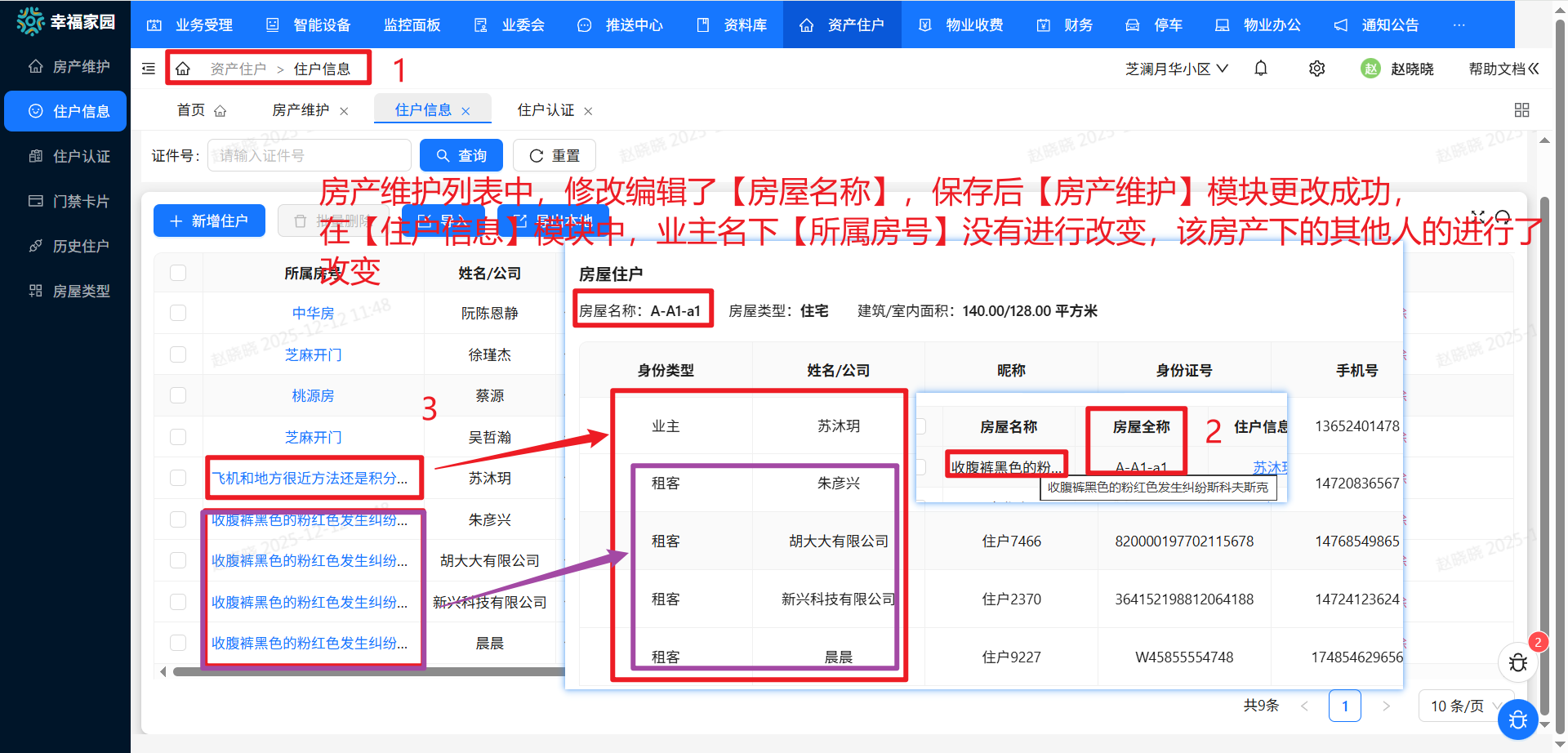Viewport: 1568px width, 753px height.
Task: Open the 中华房 room link
Action: [x=313, y=313]
